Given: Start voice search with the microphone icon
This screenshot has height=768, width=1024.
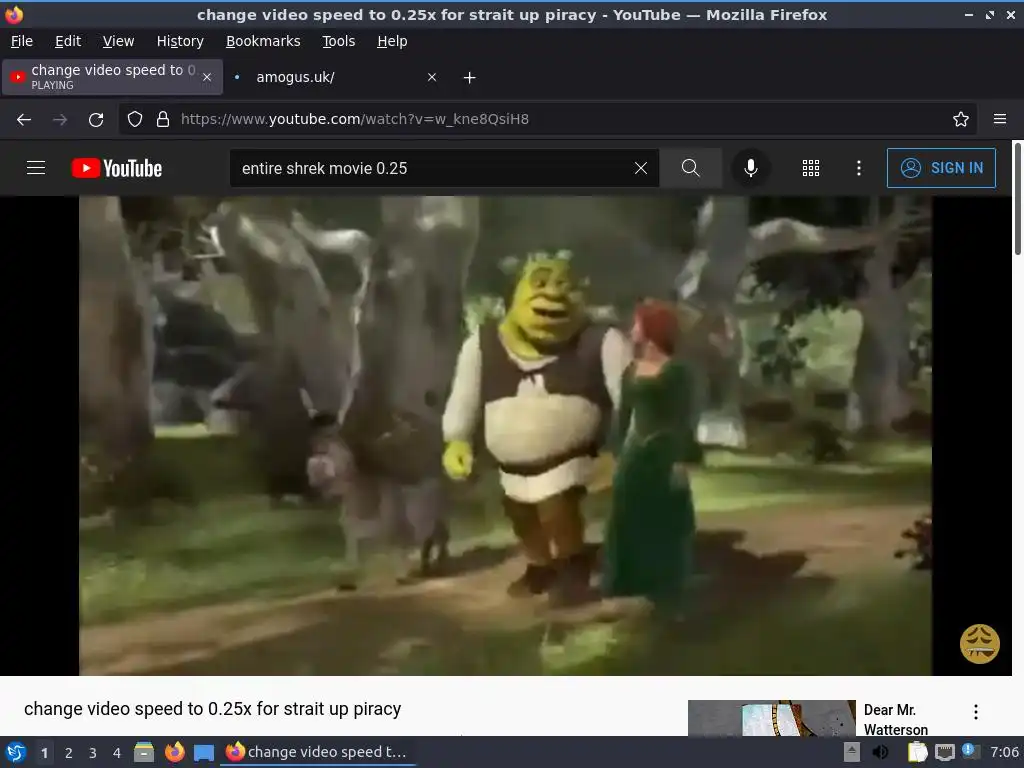Looking at the screenshot, I should click(x=751, y=168).
